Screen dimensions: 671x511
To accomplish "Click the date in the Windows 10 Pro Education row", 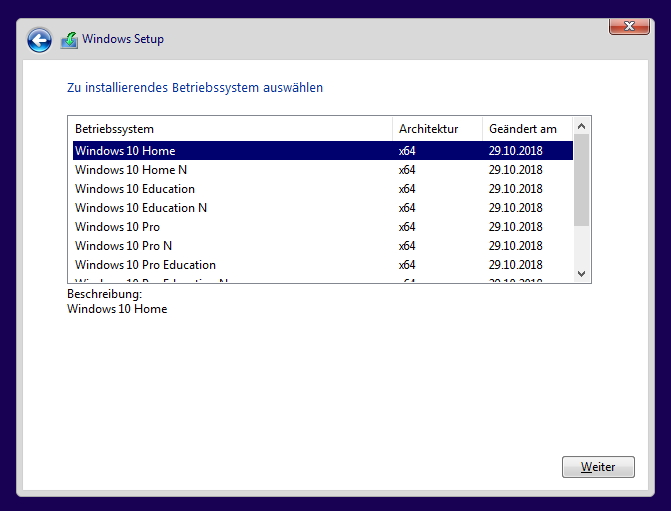I will [x=516, y=264].
